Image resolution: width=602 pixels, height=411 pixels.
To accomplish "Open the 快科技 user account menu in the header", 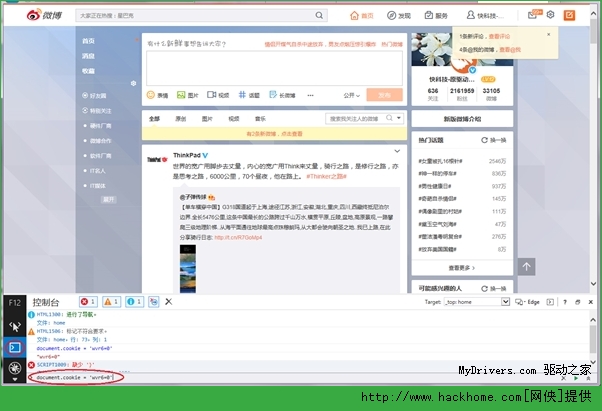I will click(x=485, y=15).
